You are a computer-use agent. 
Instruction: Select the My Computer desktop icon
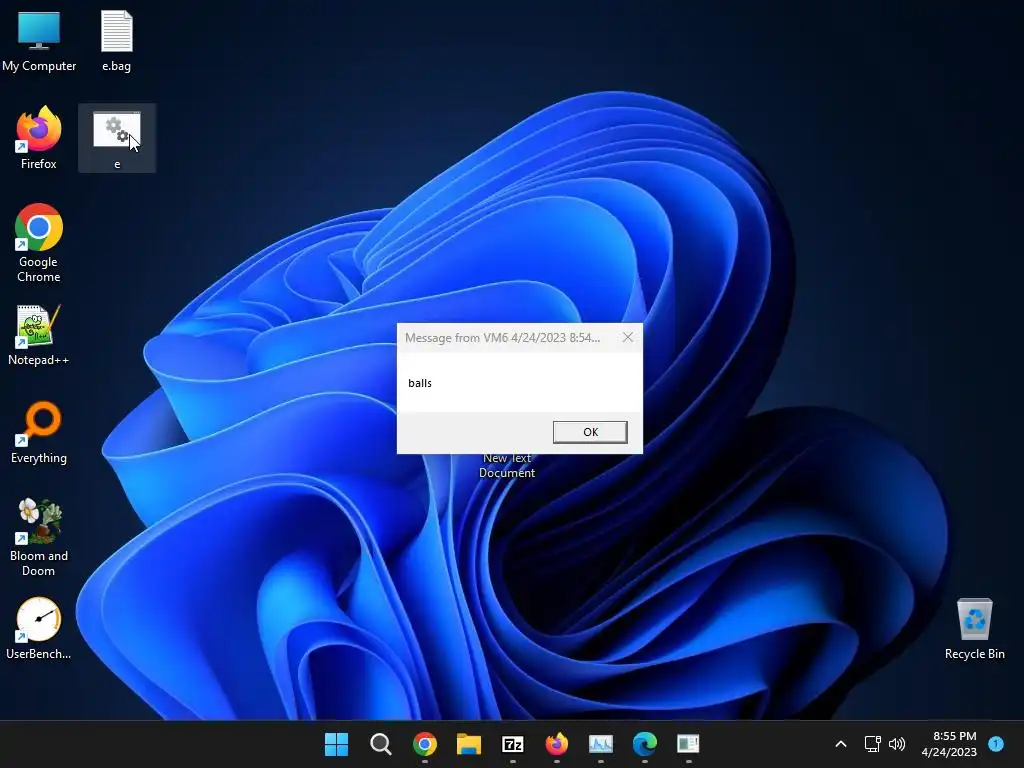pos(39,40)
